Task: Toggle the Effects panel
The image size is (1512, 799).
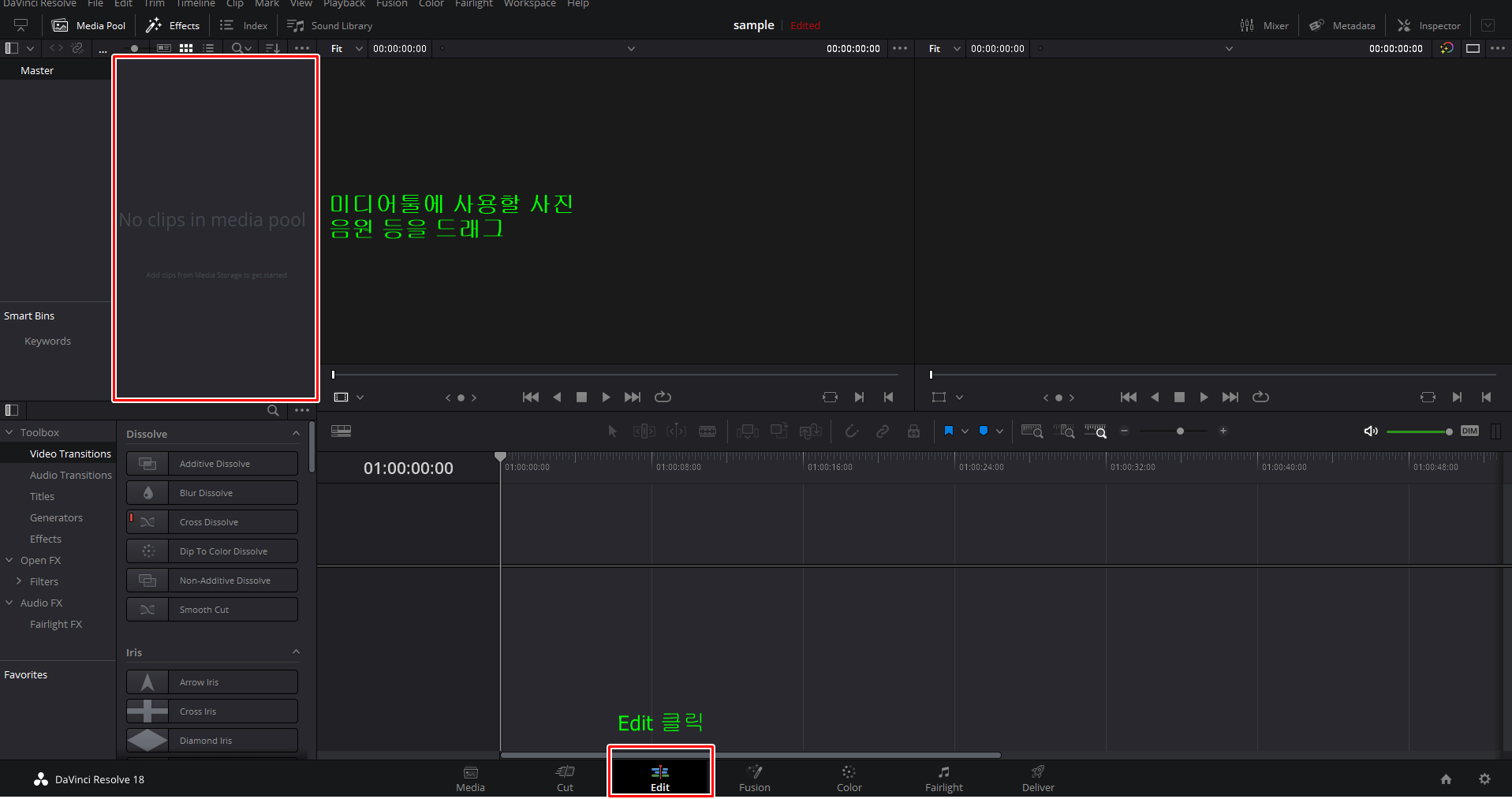Action: (173, 25)
